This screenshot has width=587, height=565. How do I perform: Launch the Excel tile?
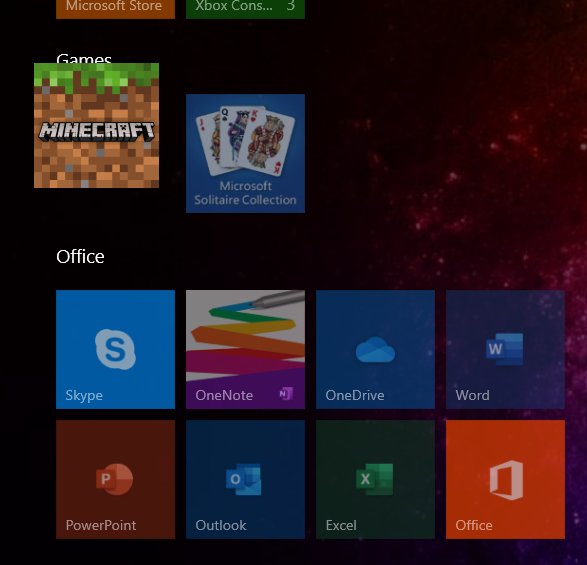[x=375, y=479]
